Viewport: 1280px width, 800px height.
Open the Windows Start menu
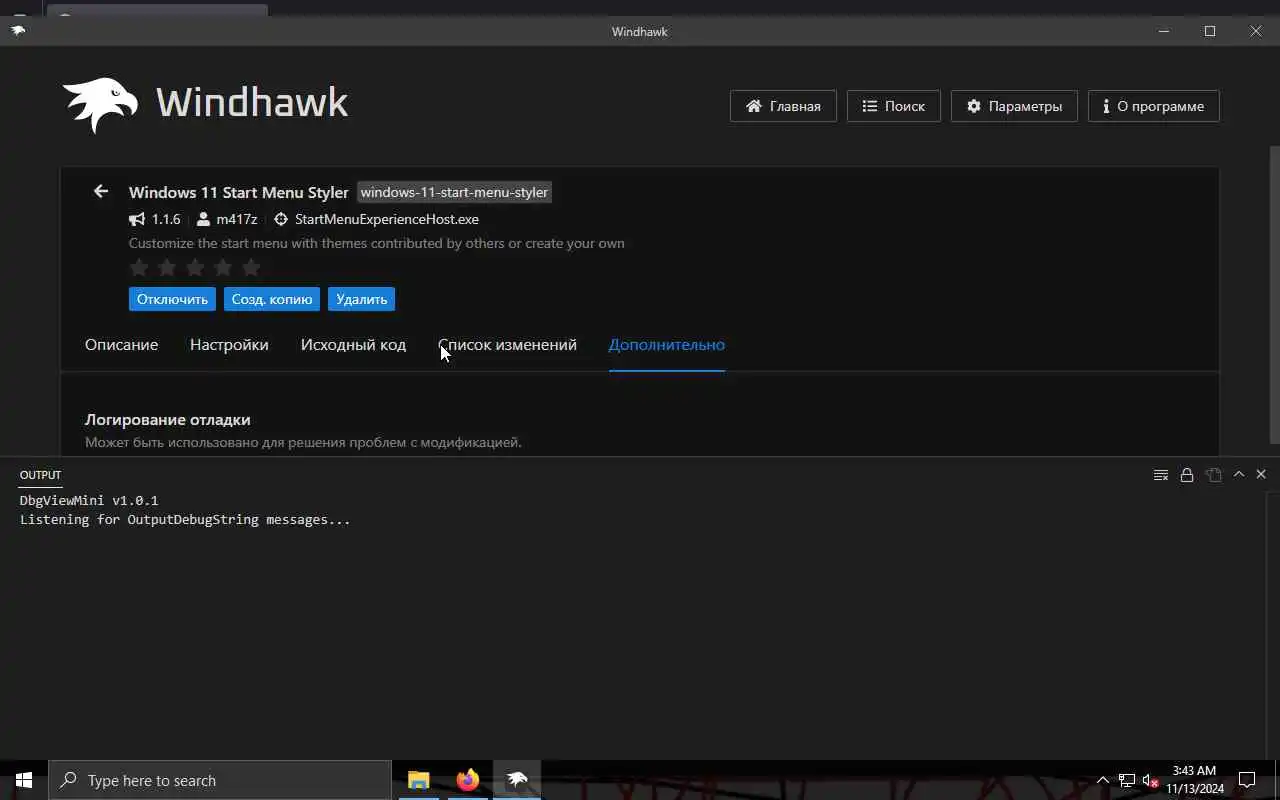(x=24, y=780)
